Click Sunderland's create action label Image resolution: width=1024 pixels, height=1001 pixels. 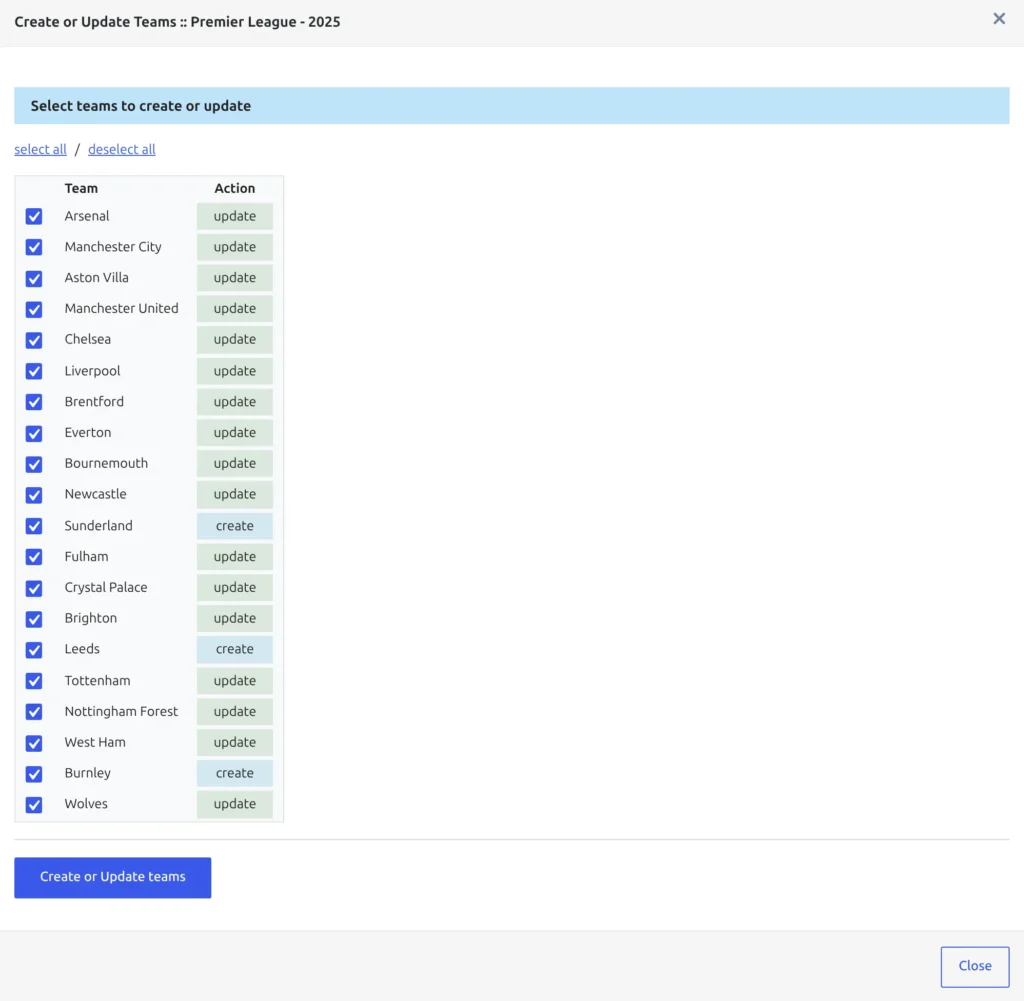[x=234, y=526]
